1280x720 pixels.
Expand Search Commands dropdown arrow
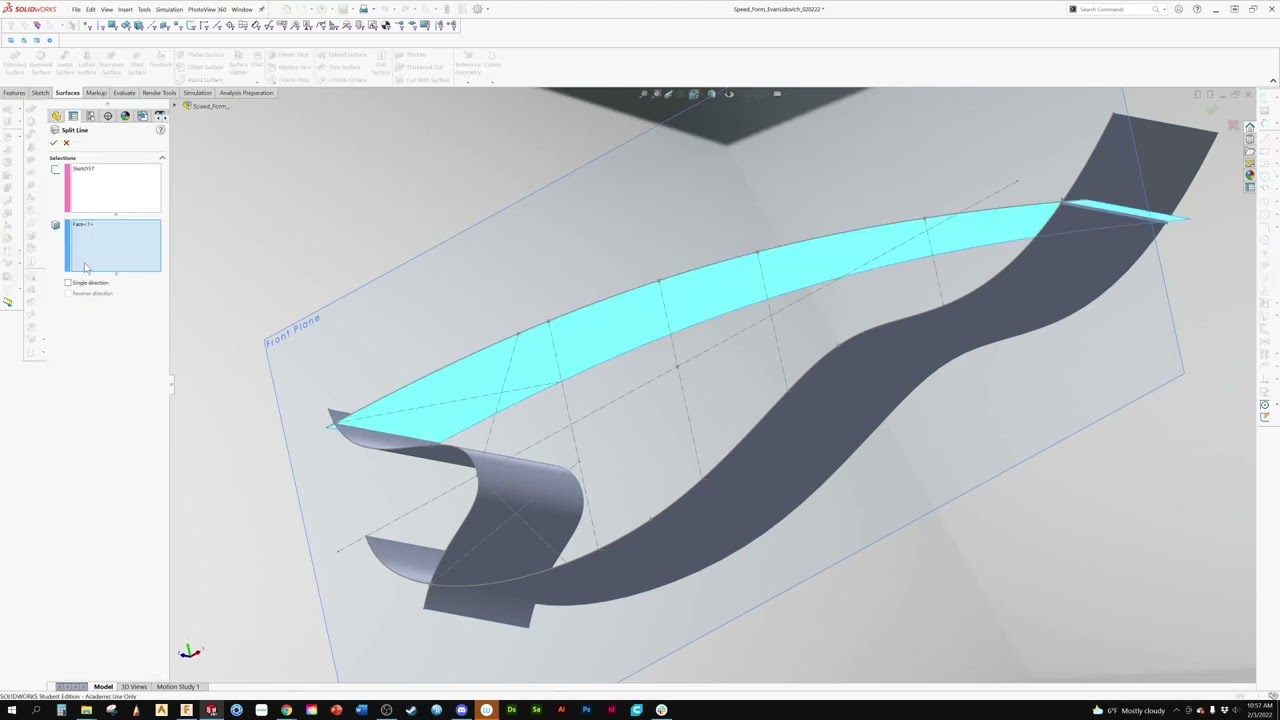click(x=1166, y=9)
